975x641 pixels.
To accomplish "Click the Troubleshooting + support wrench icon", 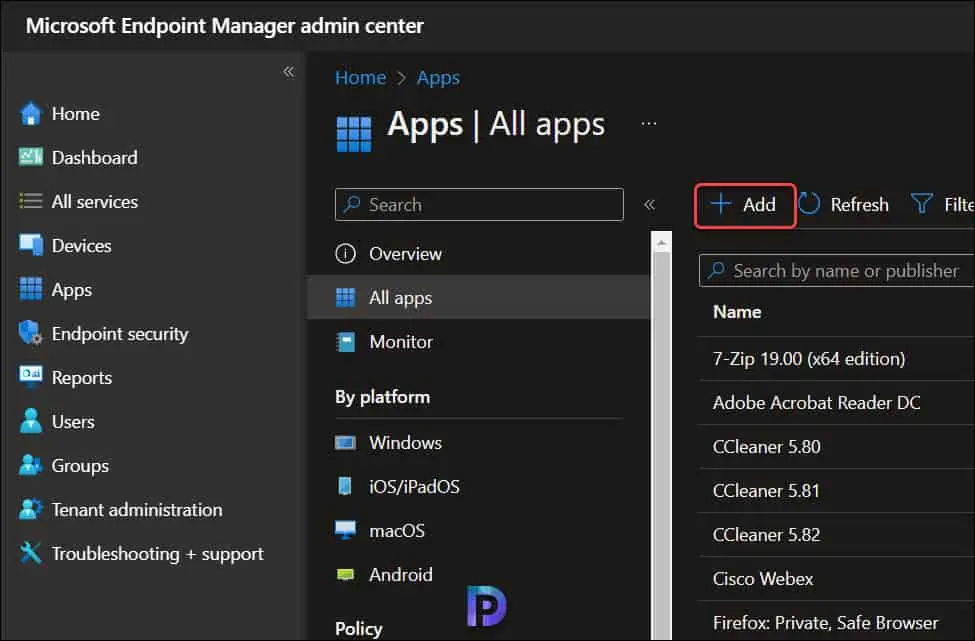I will click(x=30, y=553).
